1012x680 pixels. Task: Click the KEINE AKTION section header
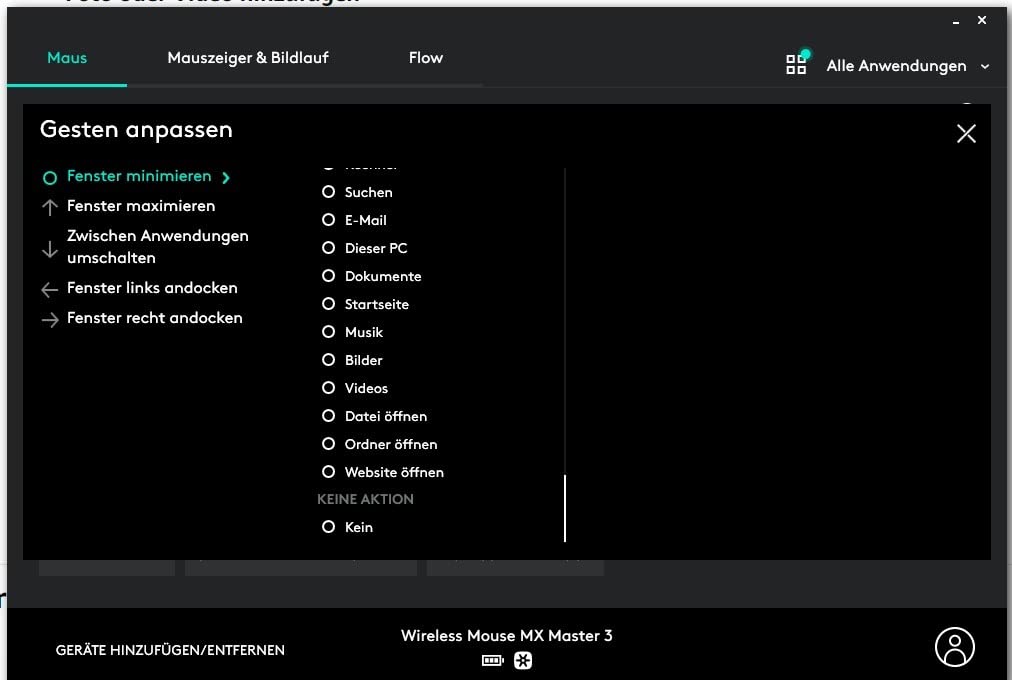point(365,499)
